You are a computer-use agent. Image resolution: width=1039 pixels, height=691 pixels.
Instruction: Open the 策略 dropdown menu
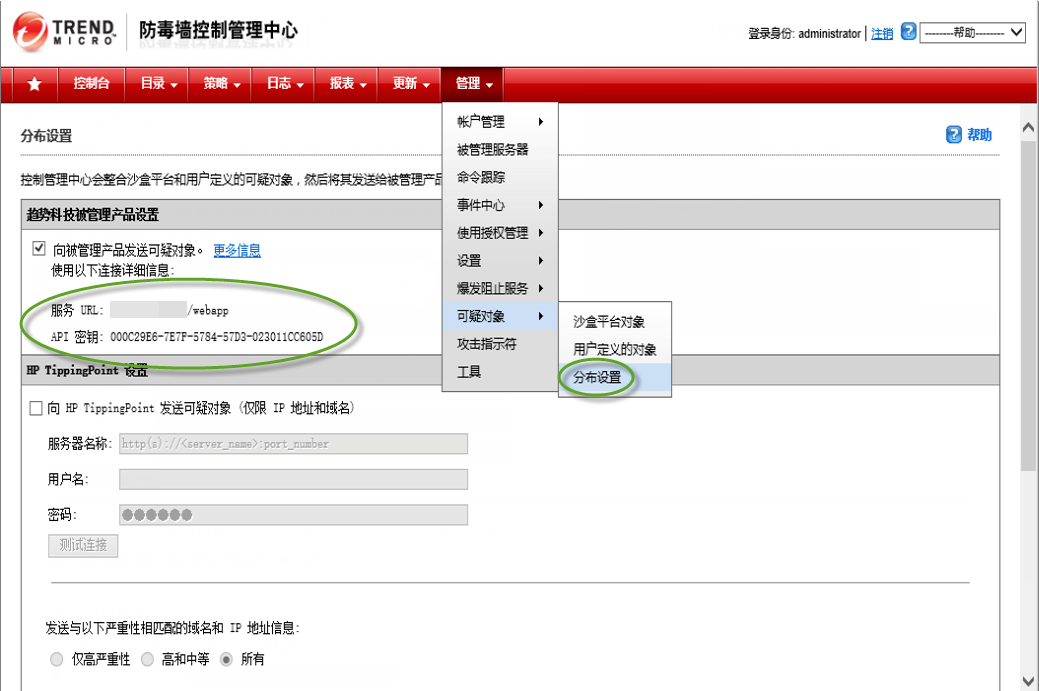tap(222, 84)
